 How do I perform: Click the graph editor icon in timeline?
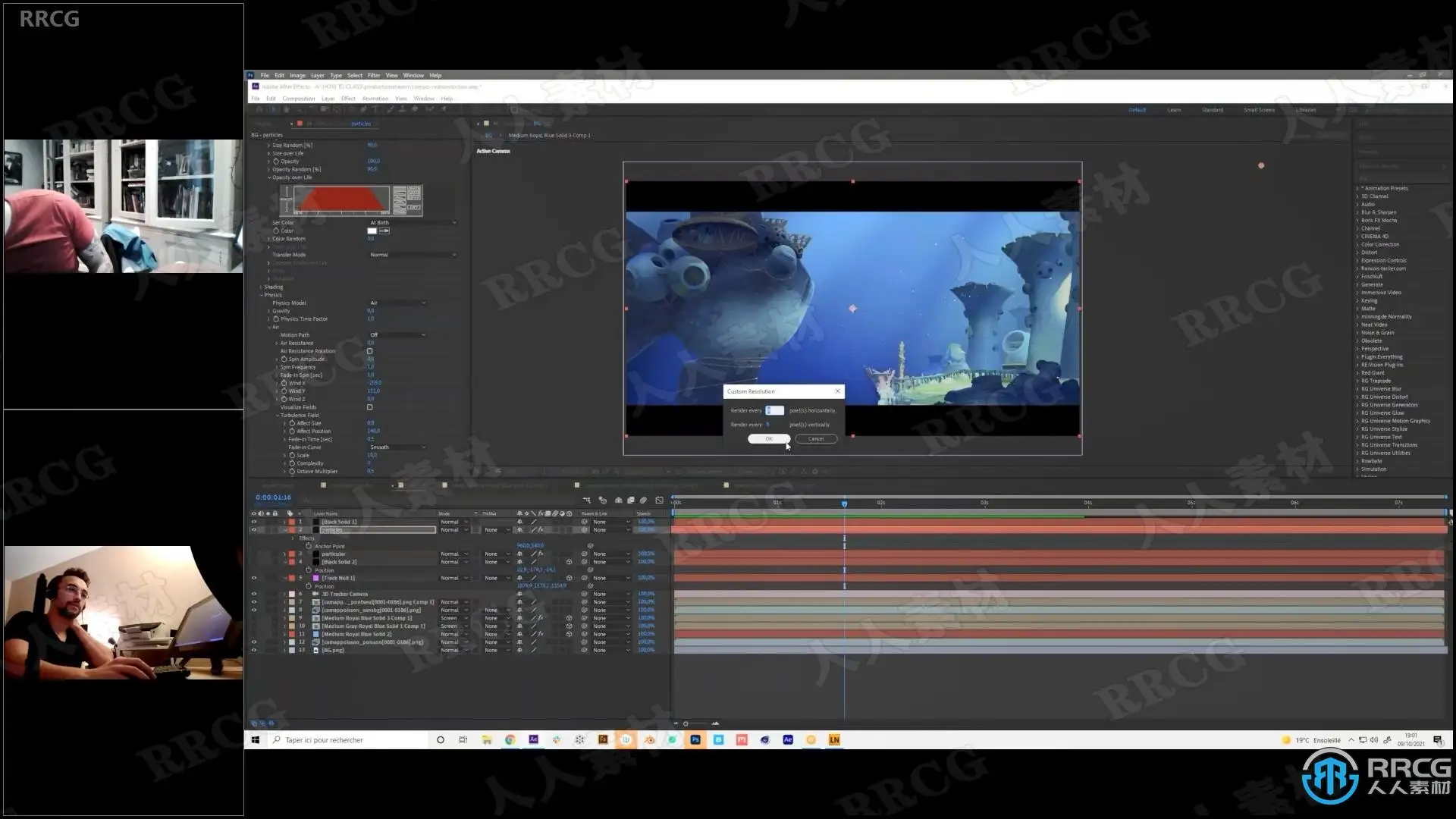pos(659,500)
